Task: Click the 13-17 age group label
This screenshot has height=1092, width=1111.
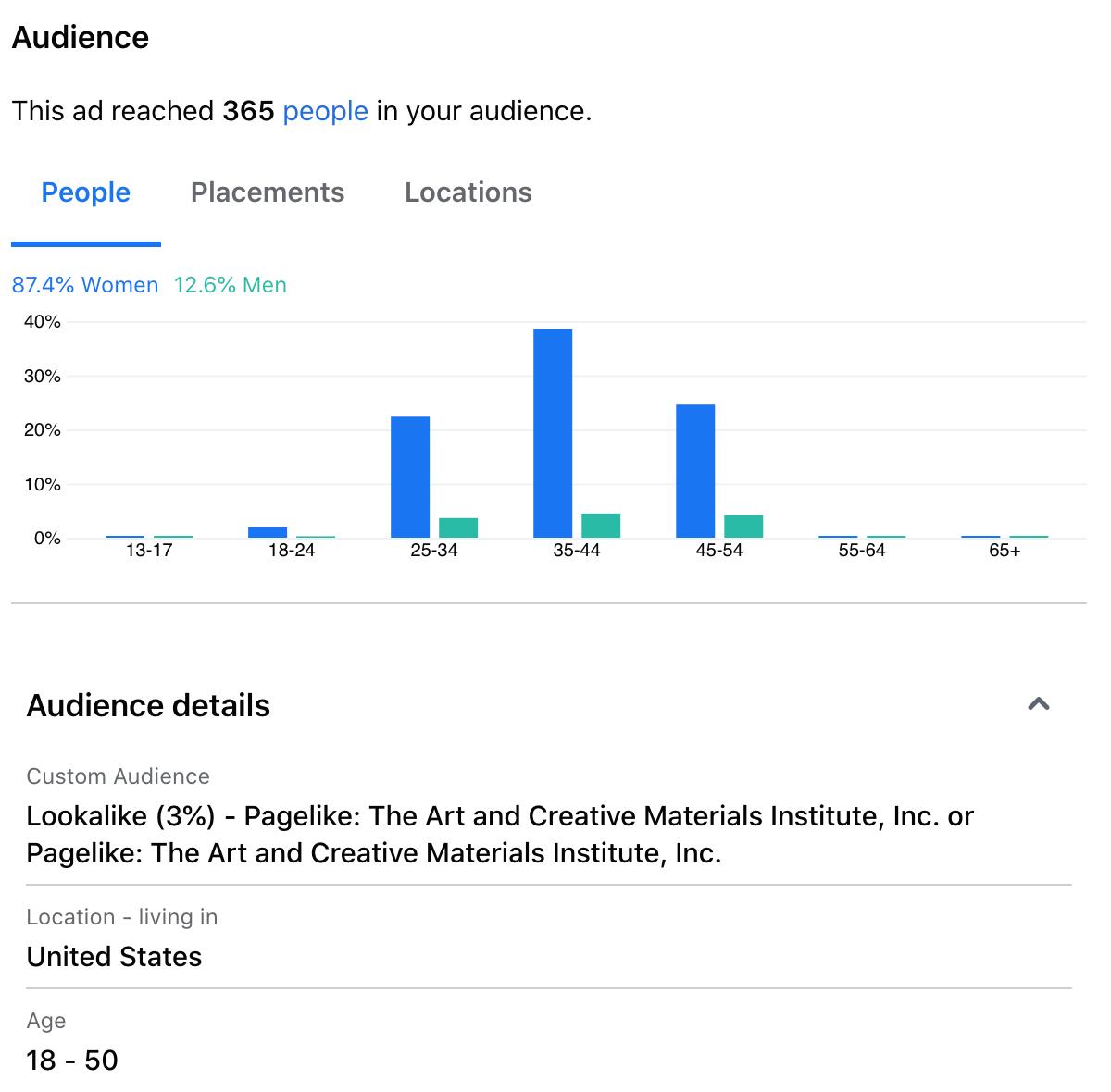Action: 149,551
